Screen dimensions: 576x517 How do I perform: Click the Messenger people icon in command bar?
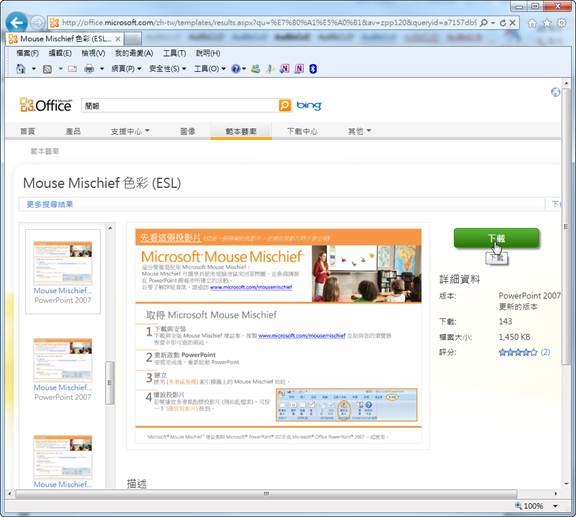(x=255, y=69)
